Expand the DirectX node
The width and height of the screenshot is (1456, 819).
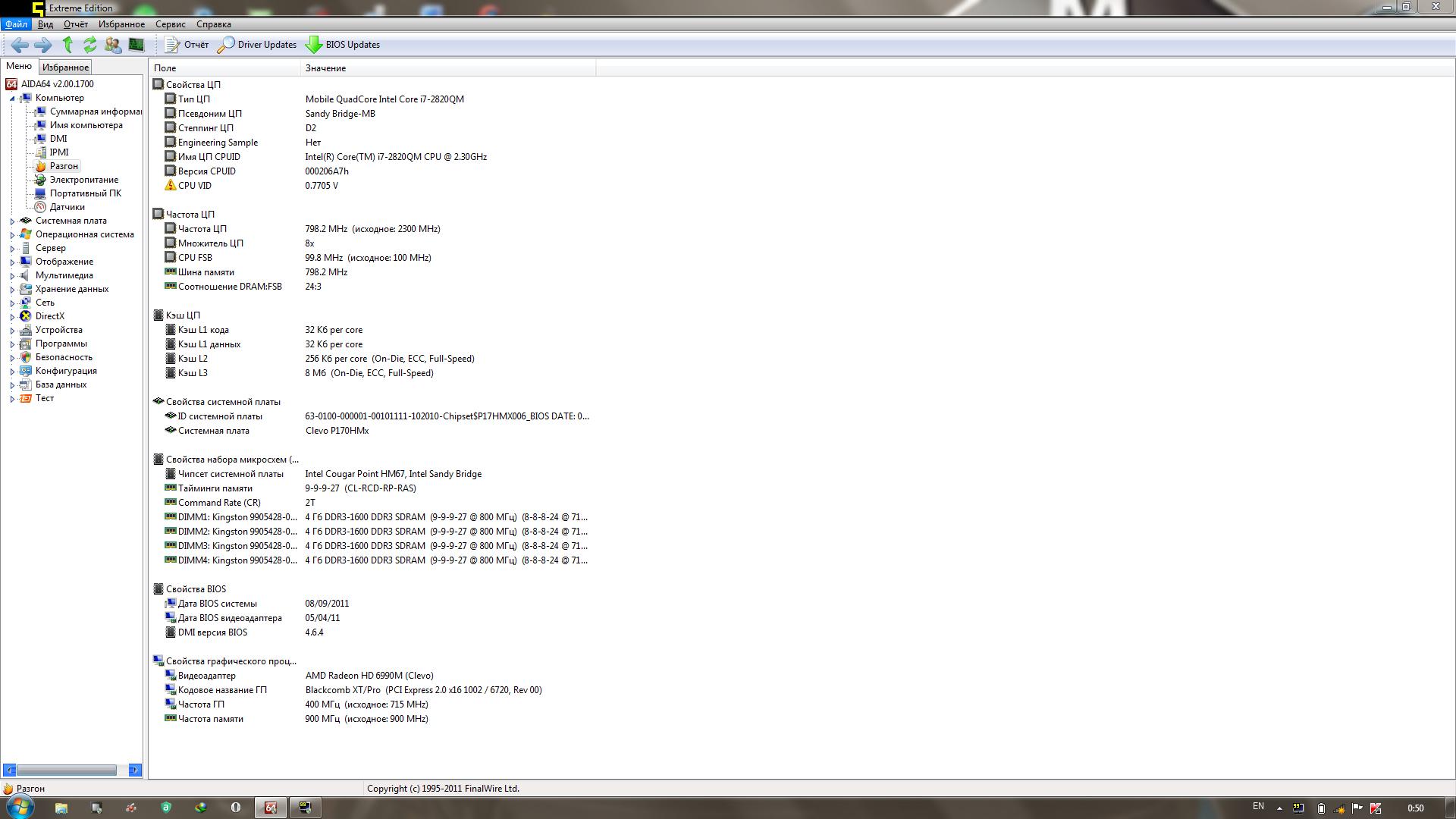click(12, 317)
